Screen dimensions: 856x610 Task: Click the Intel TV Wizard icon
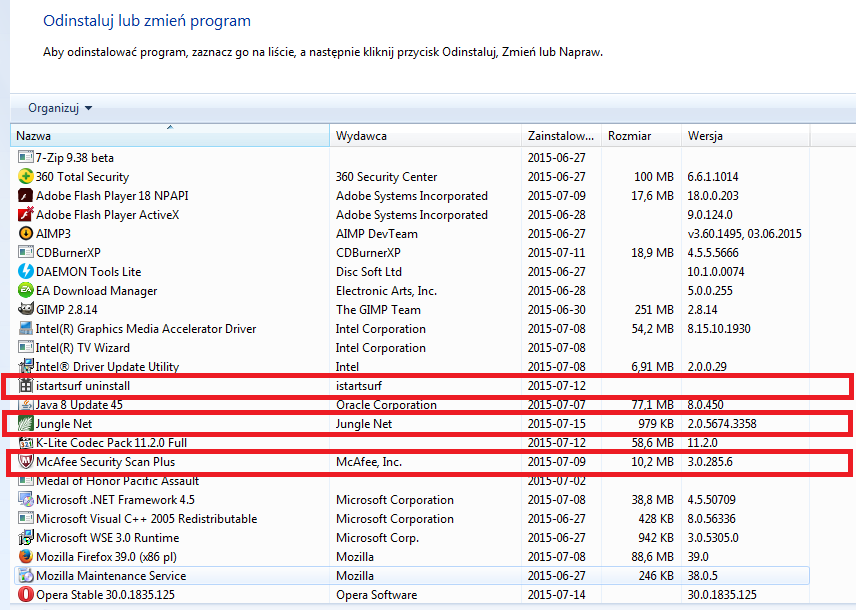[25, 347]
